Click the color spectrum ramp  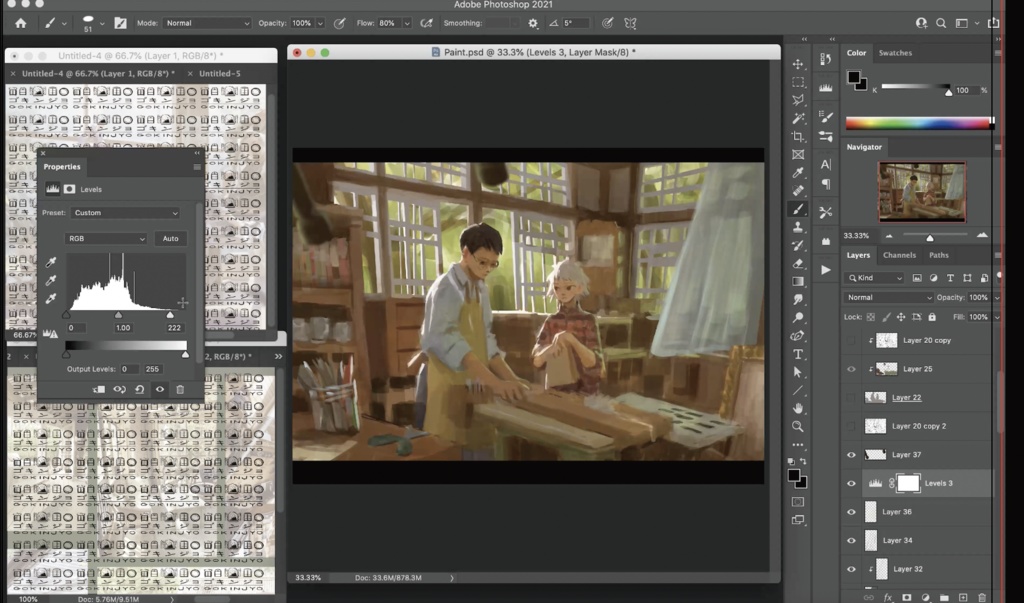tap(919, 123)
